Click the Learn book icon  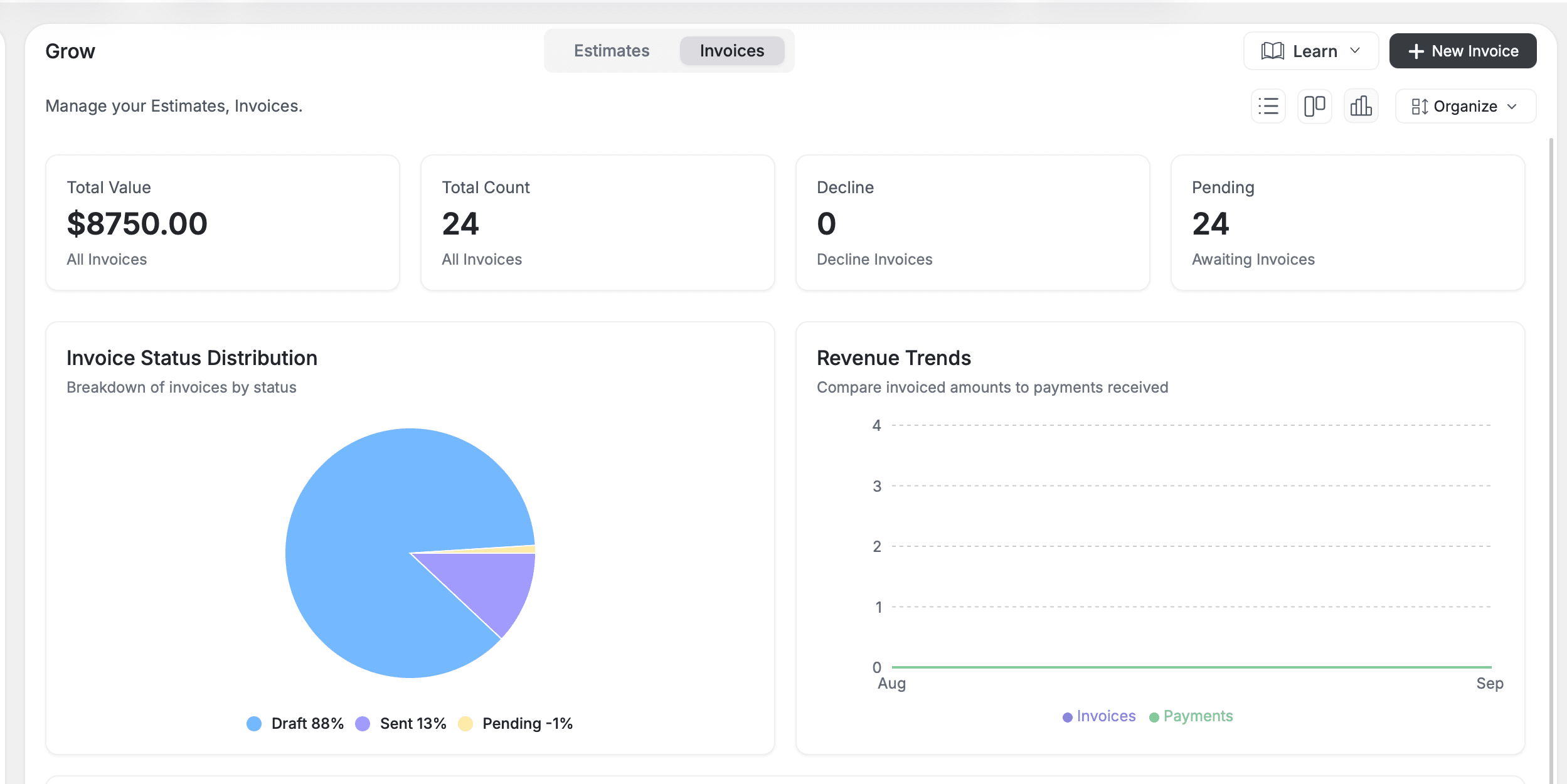click(x=1273, y=51)
